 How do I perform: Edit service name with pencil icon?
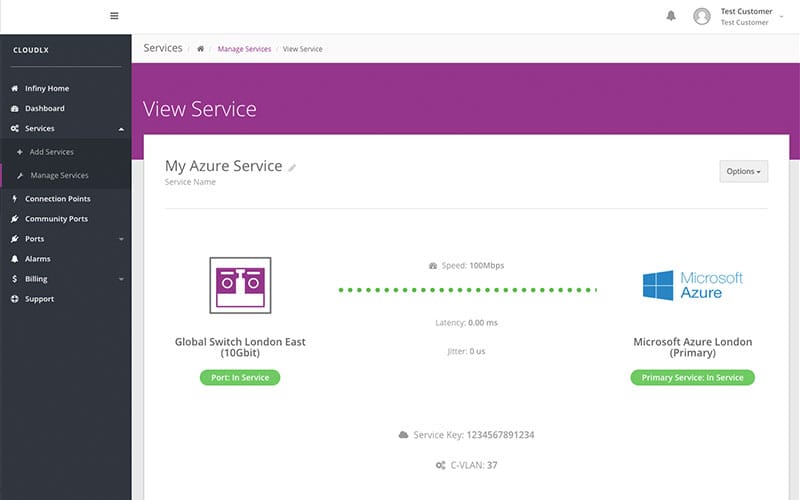(292, 167)
